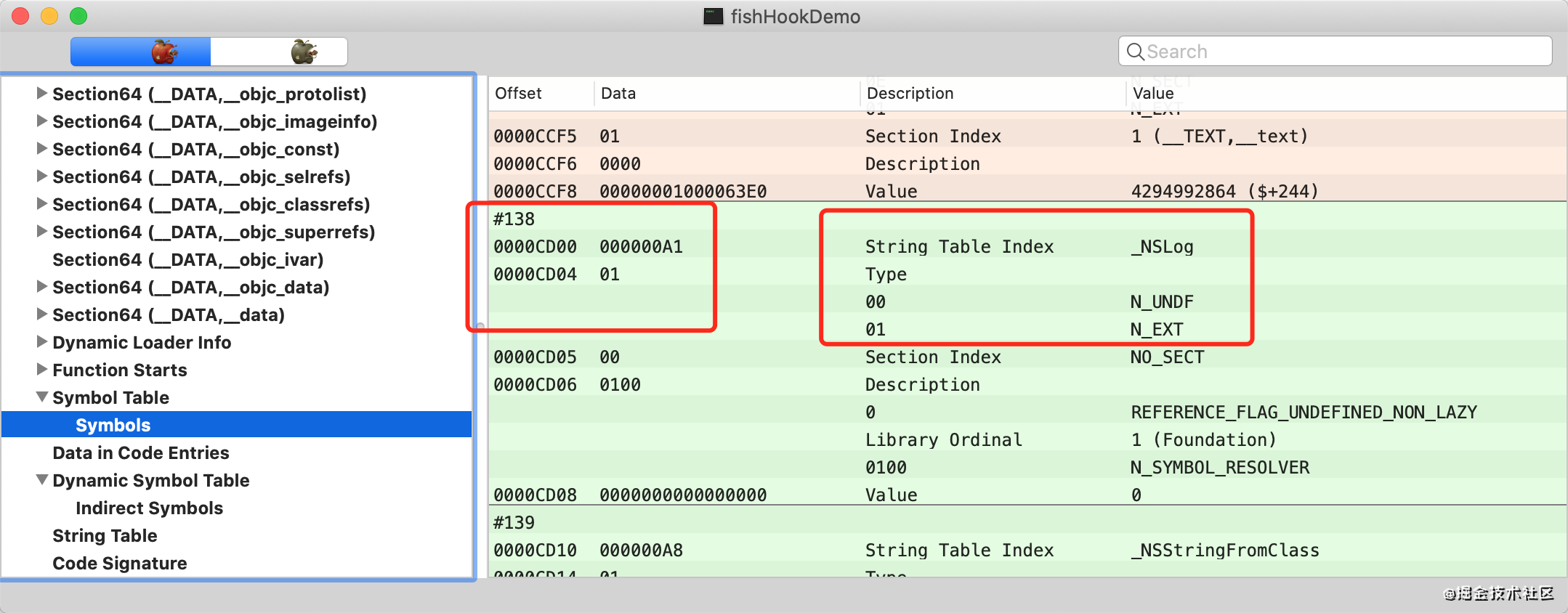Click the search magnifier icon
The image size is (1568, 613).
(x=1135, y=52)
